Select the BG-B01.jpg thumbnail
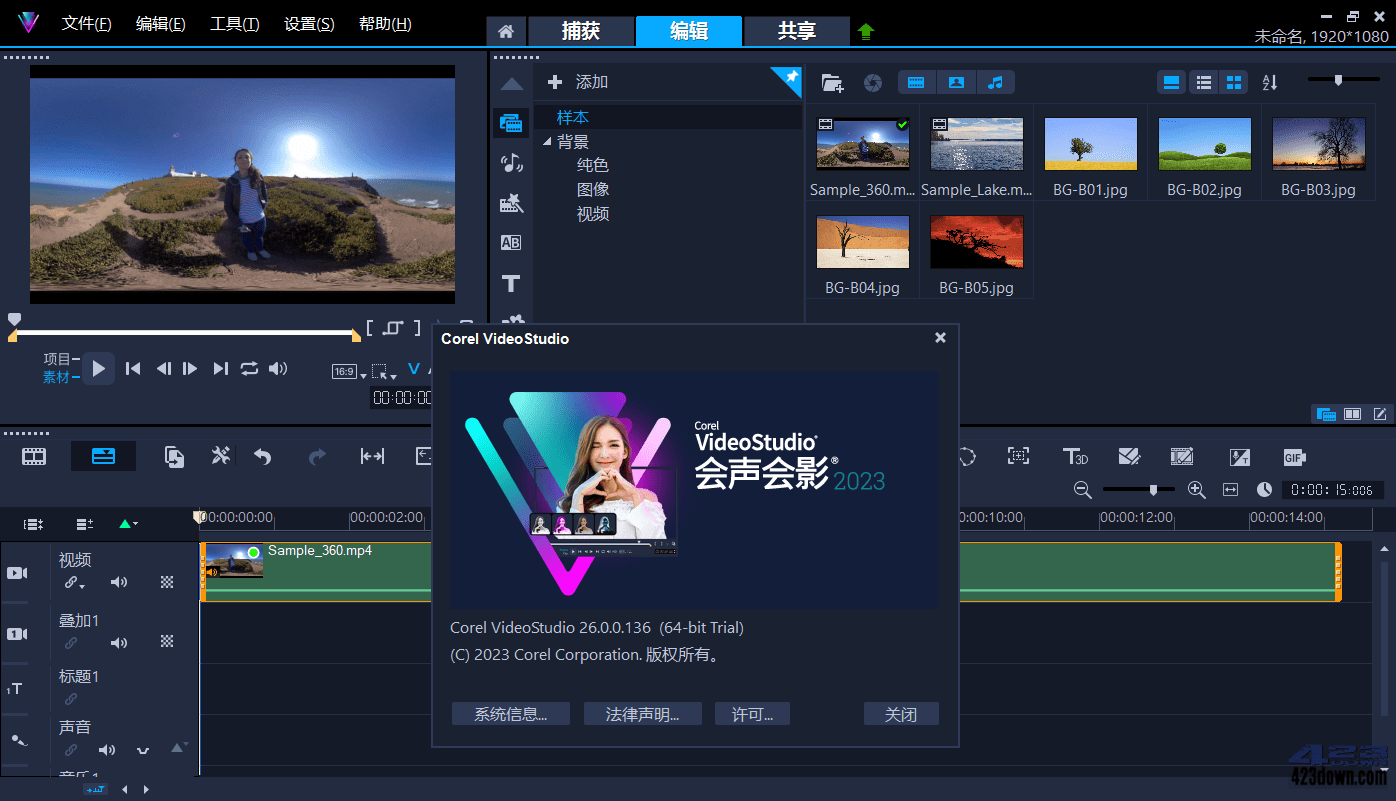This screenshot has width=1396, height=801. [x=1090, y=143]
